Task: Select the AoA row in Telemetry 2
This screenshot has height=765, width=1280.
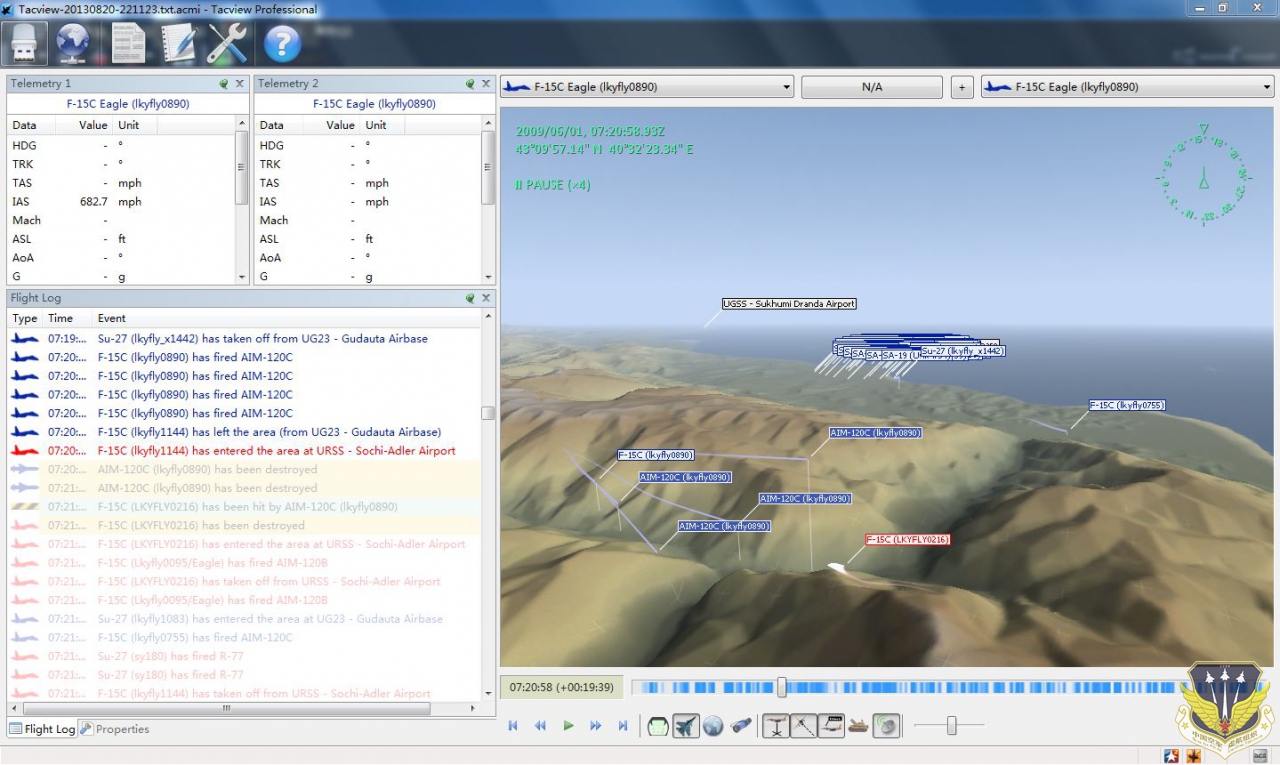Action: (x=368, y=257)
